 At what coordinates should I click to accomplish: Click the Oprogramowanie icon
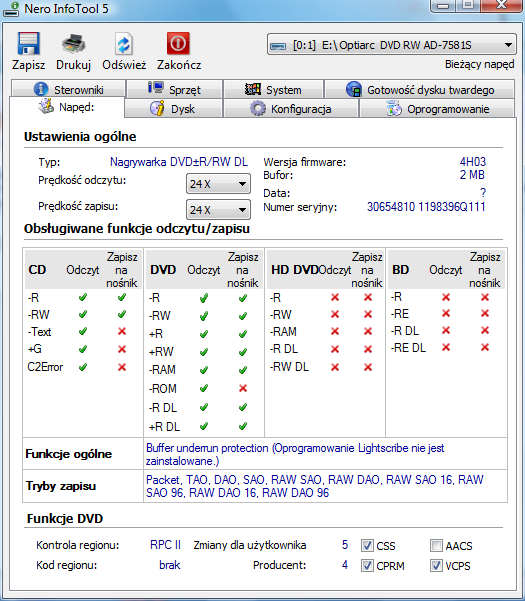(x=394, y=108)
